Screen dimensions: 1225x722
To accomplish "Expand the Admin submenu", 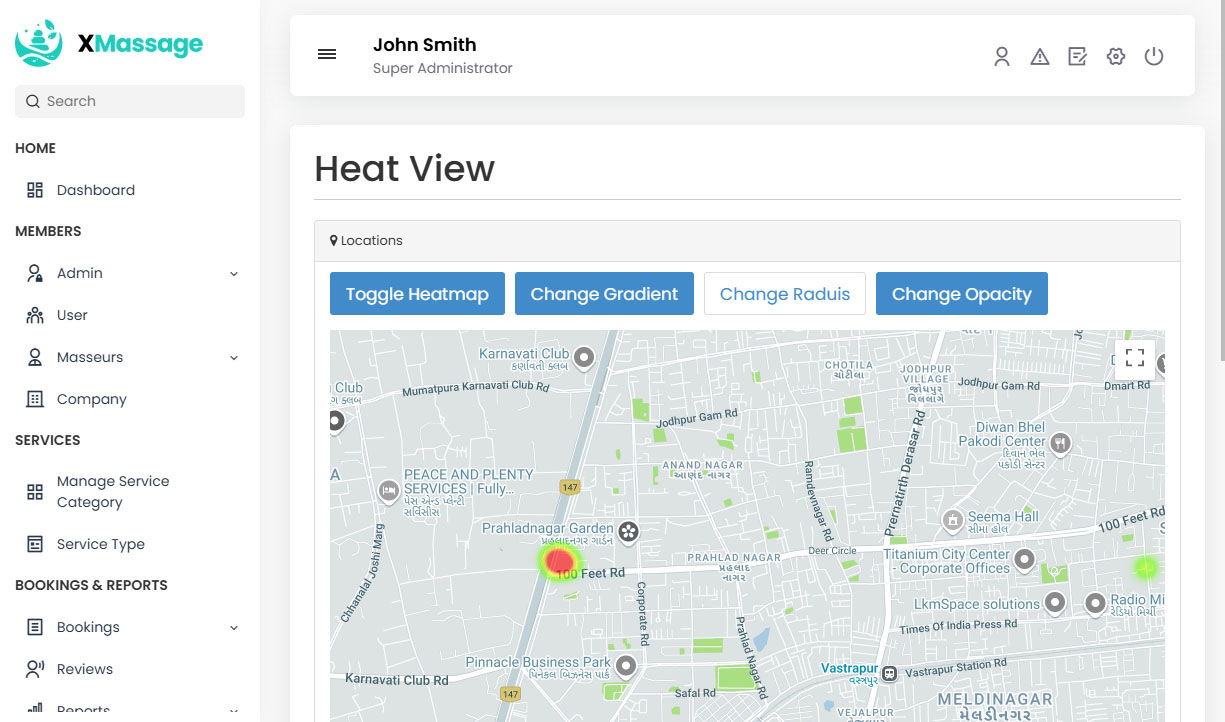I will pyautogui.click(x=234, y=274).
